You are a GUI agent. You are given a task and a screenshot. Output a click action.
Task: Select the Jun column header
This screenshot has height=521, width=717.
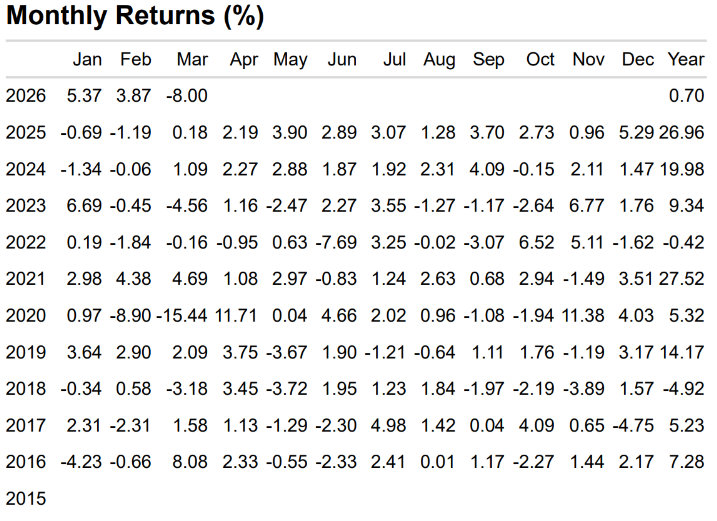342,60
